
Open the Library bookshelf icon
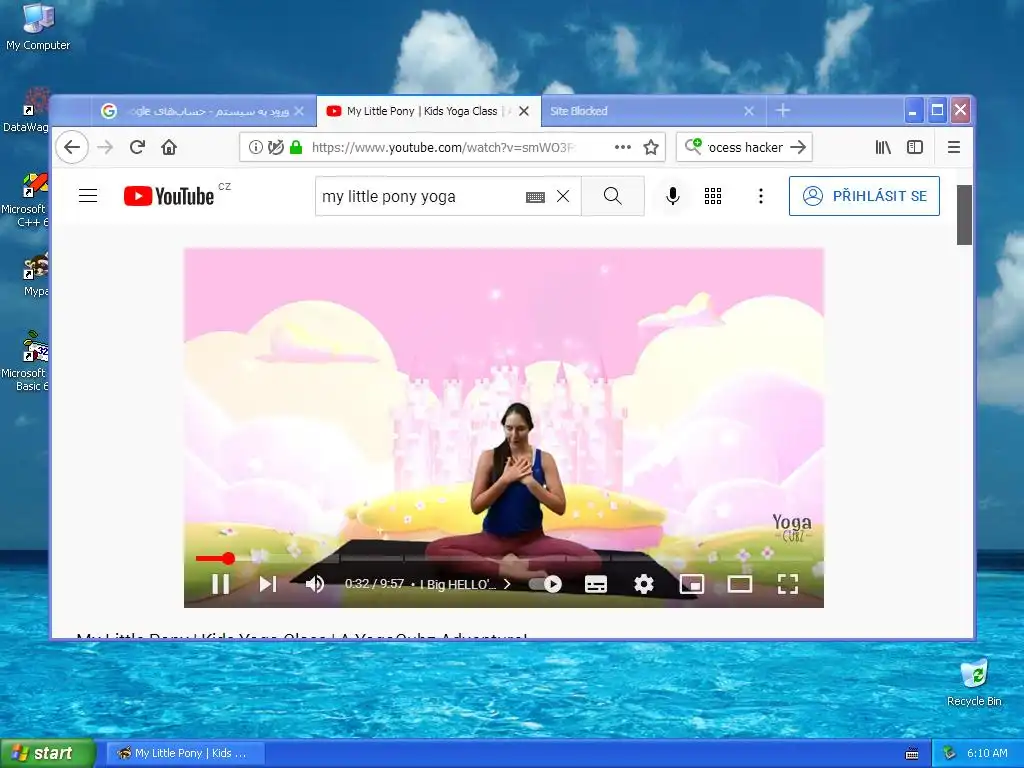click(x=883, y=147)
